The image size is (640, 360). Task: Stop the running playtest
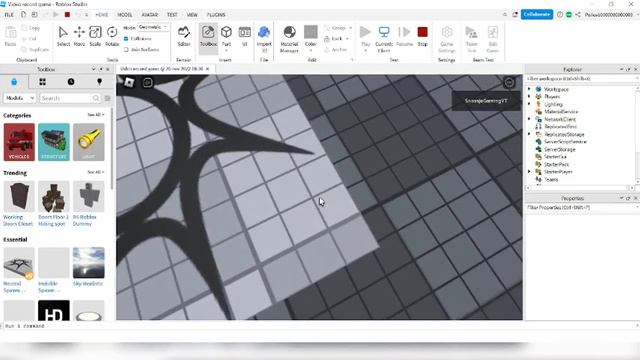422,36
